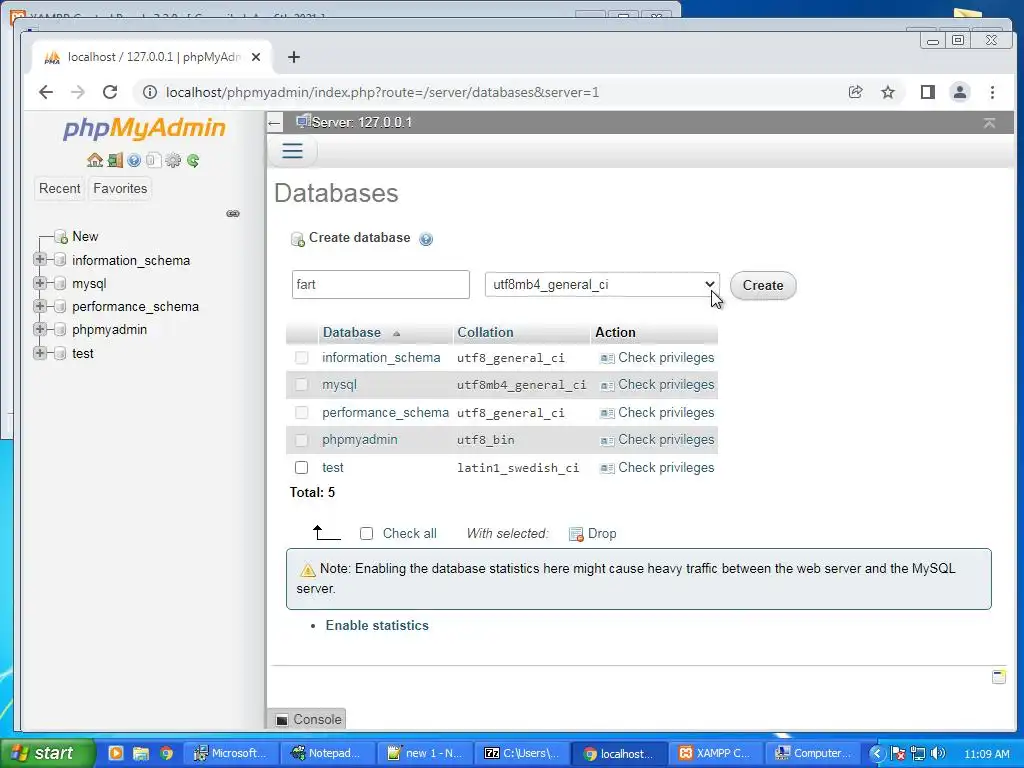Screen dimensions: 1024x768
Task: Open new browser tab with plus
Action: click(x=294, y=57)
